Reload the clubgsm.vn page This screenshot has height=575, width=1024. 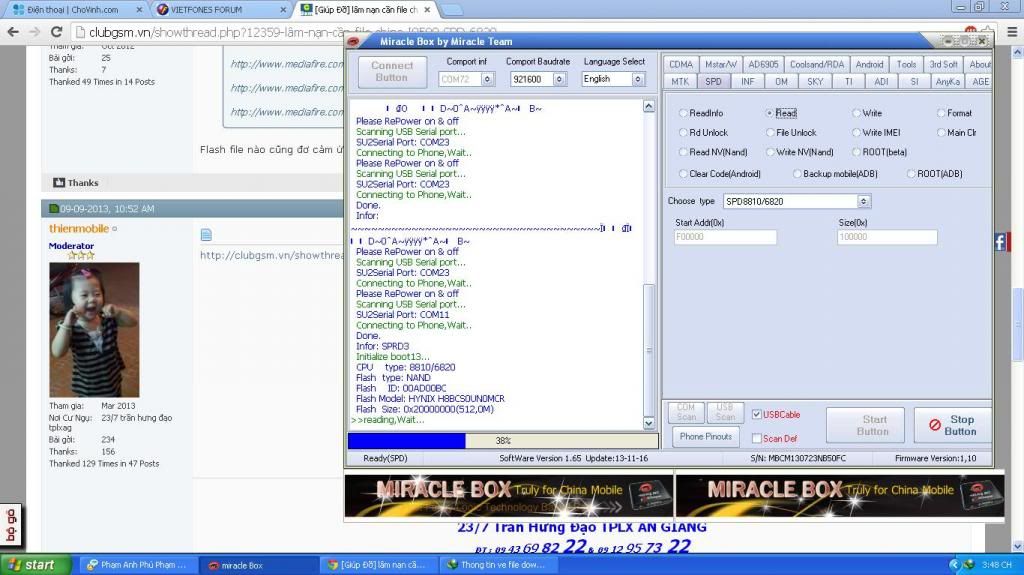[x=57, y=32]
